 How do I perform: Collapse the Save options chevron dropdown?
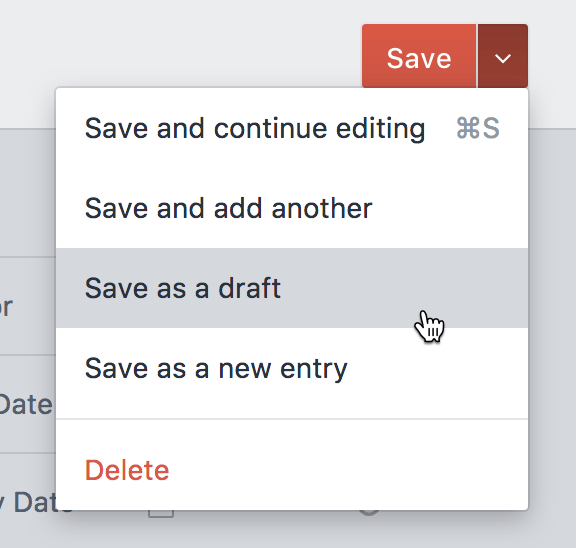[x=503, y=56]
